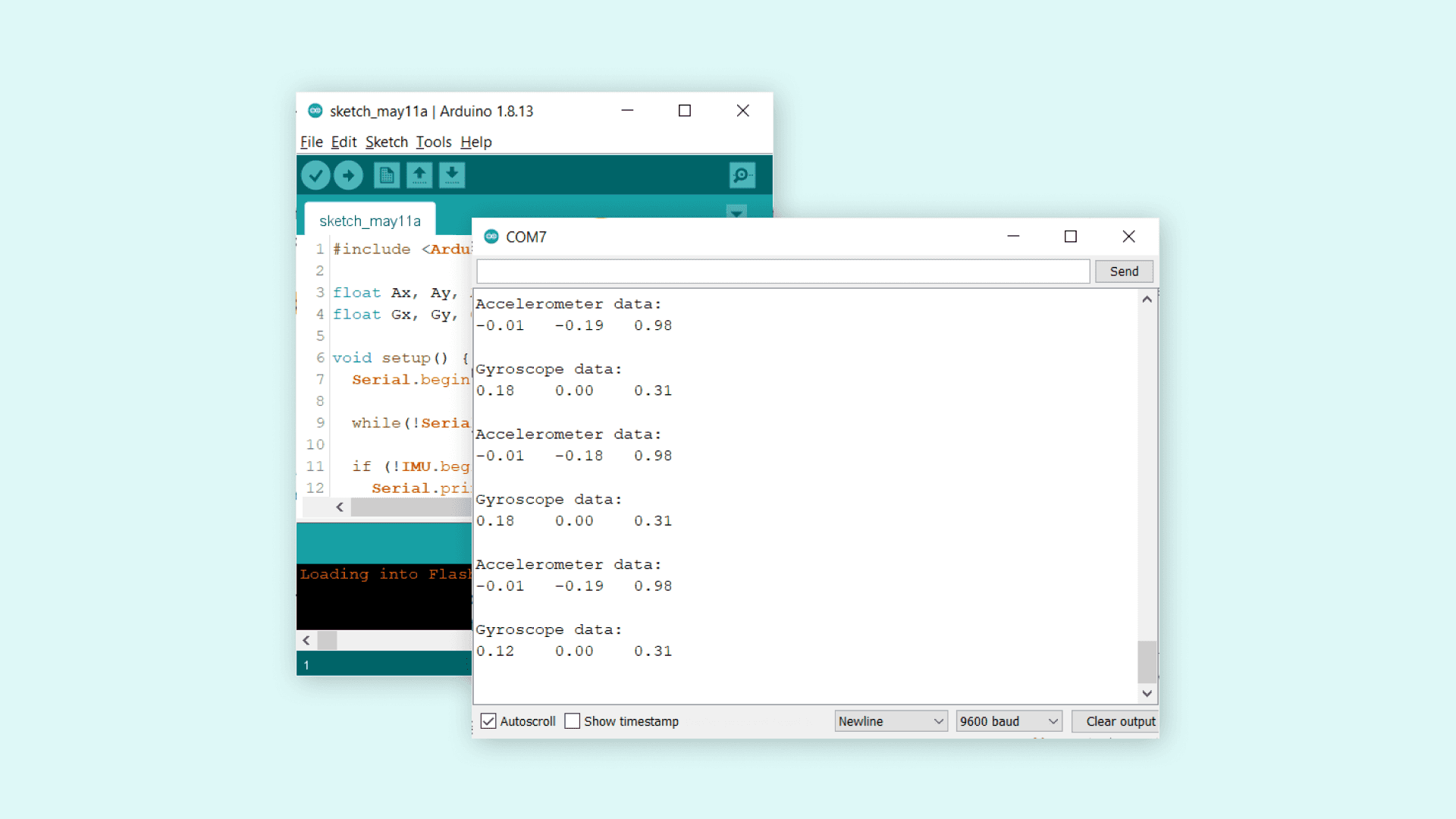
Task: Open the 9600 baud rate dropdown
Action: coord(1008,721)
